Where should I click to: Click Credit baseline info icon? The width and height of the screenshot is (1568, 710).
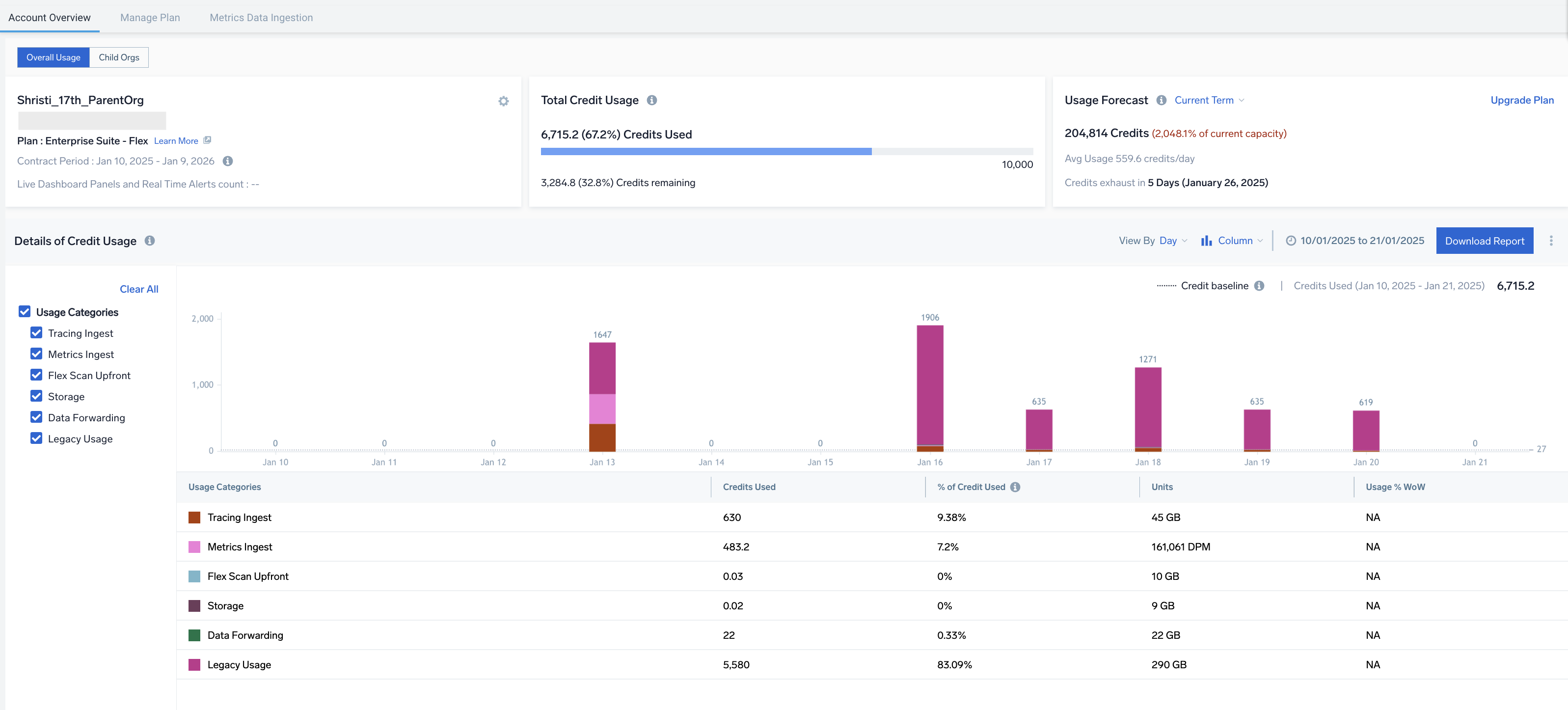click(1259, 286)
